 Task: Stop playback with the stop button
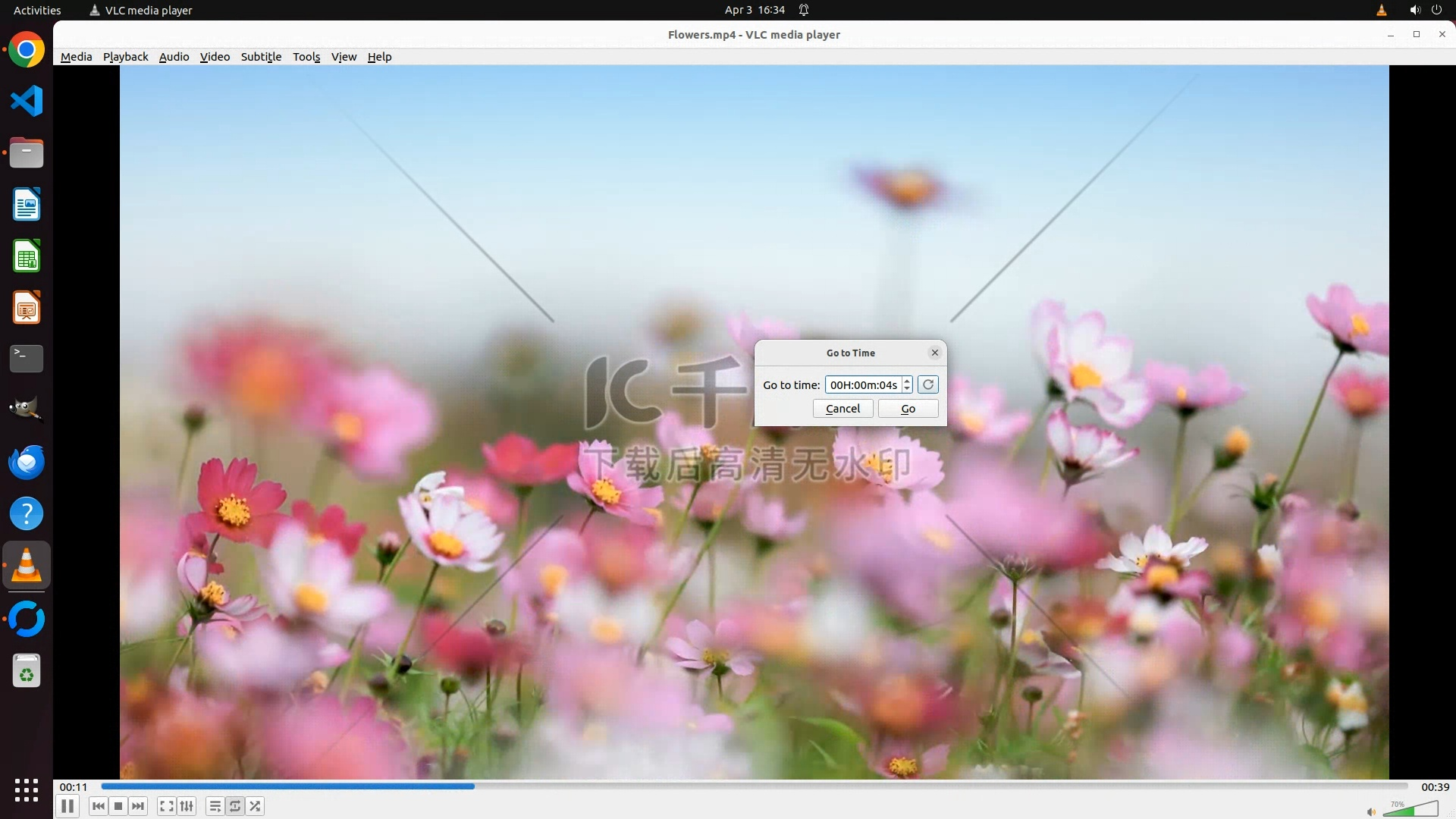(118, 806)
